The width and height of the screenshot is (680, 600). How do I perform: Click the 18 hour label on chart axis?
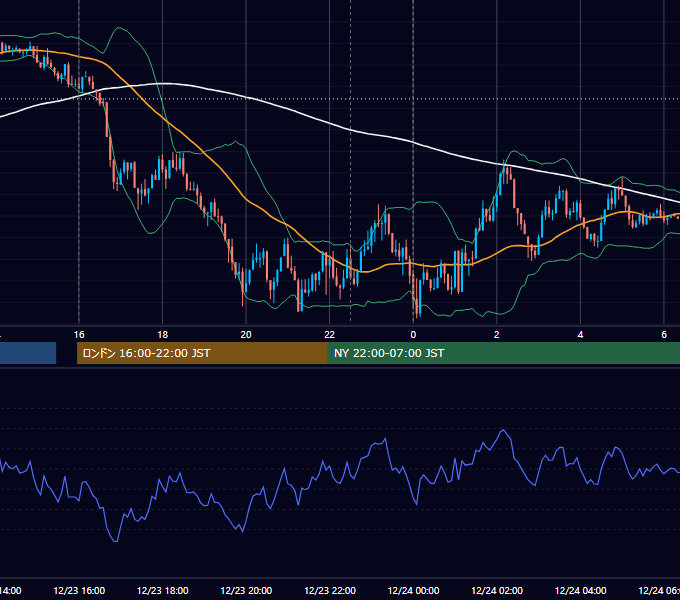click(163, 335)
